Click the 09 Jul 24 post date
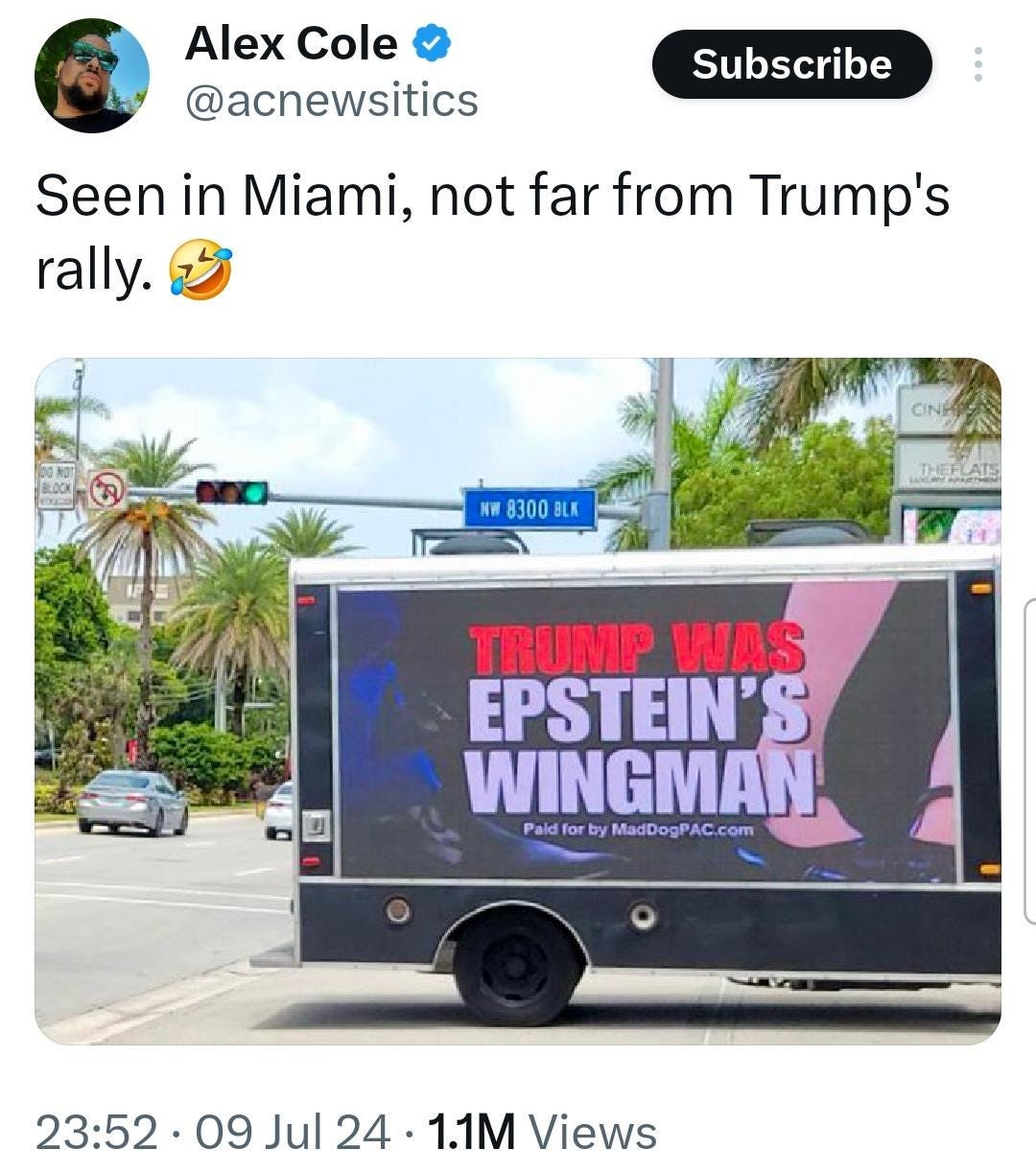Screen dimensions: 1036x1172 click(x=293, y=1132)
